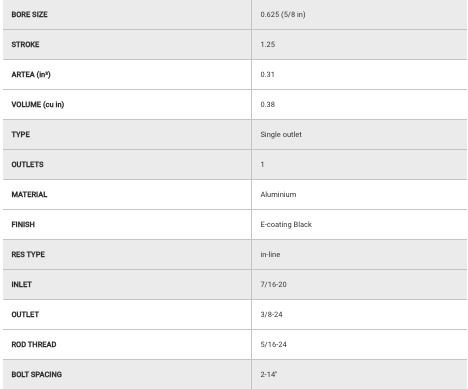Select the 0.625 (5/8 in) bore value

(x=283, y=14)
